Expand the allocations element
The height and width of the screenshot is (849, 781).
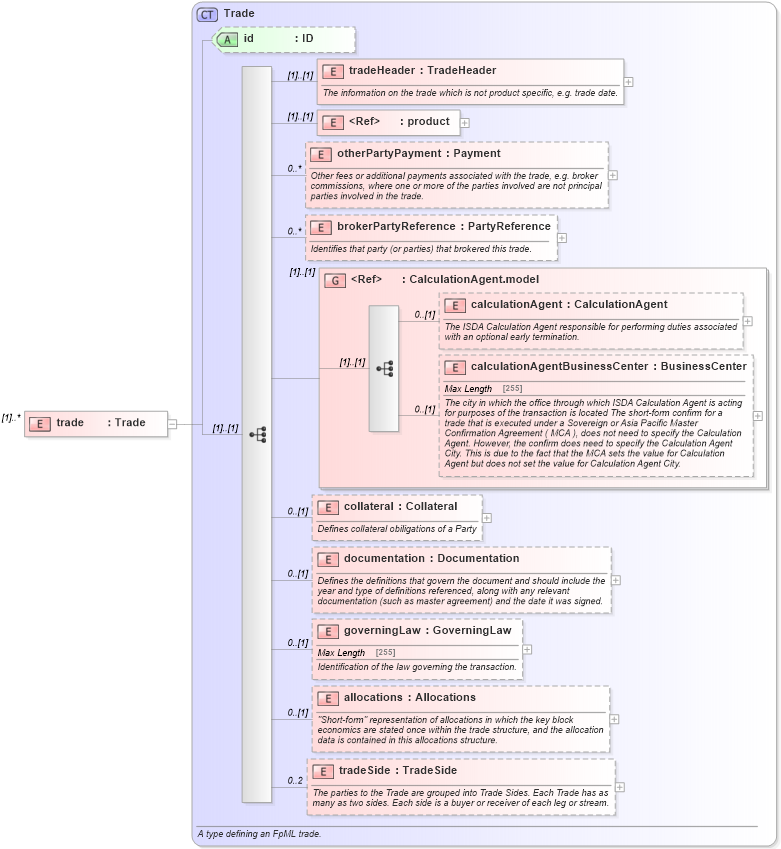point(614,719)
